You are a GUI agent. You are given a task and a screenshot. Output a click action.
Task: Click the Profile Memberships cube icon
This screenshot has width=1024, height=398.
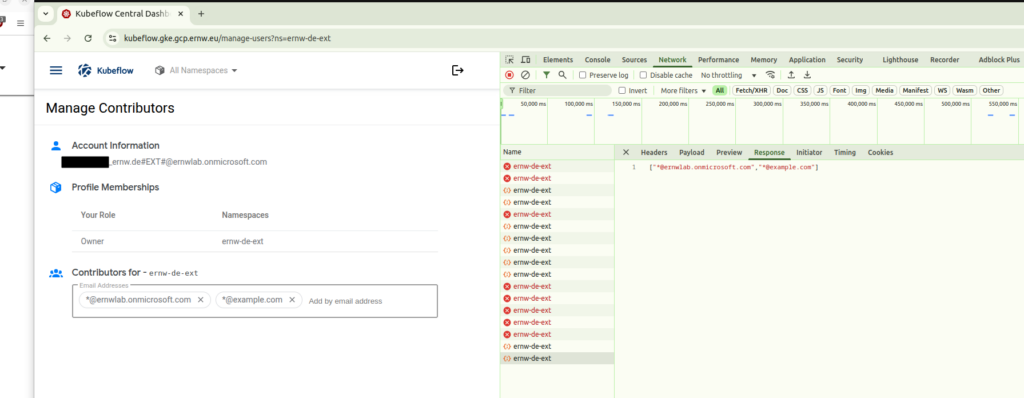pyautogui.click(x=56, y=188)
